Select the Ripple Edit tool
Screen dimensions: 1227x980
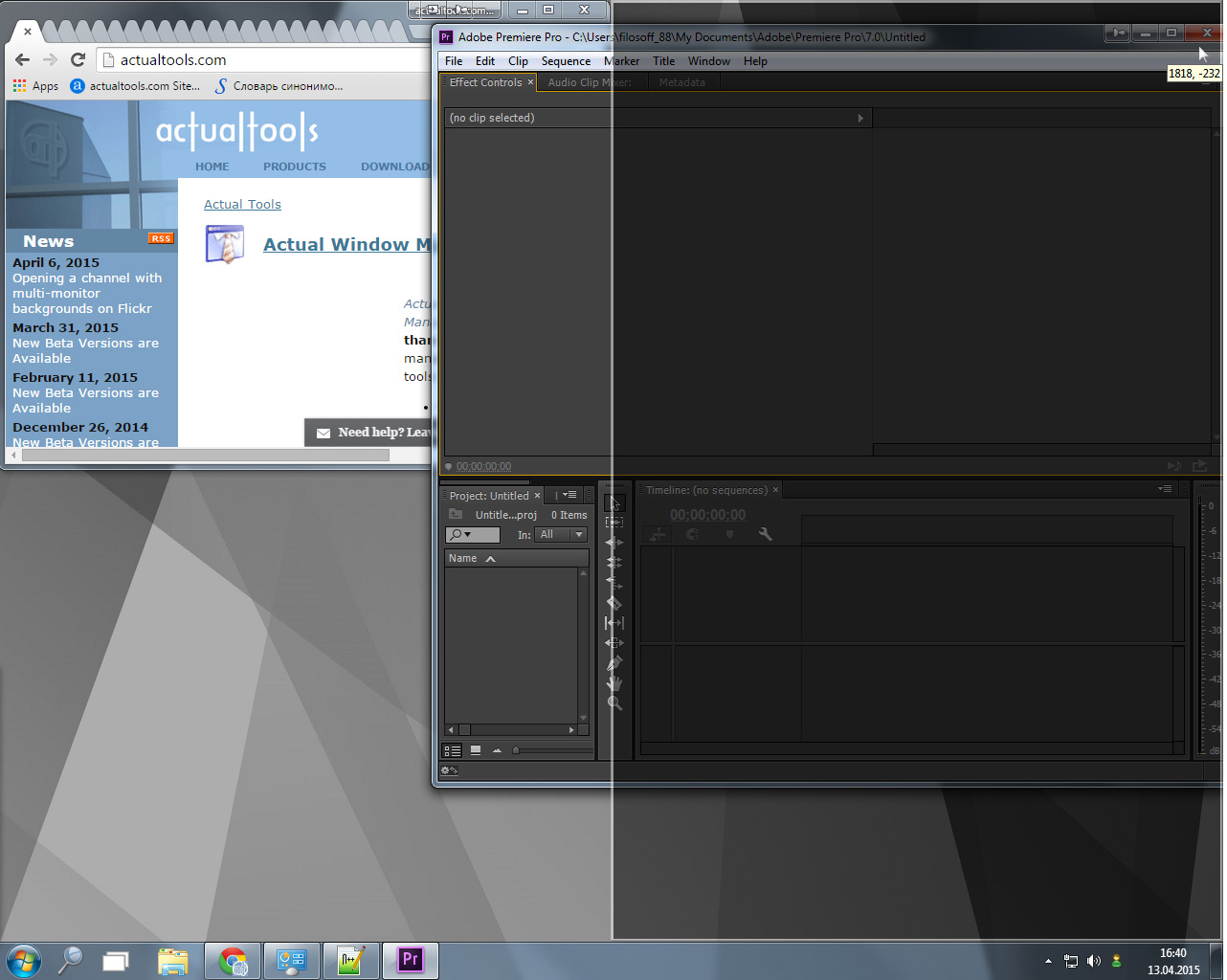pyautogui.click(x=614, y=543)
